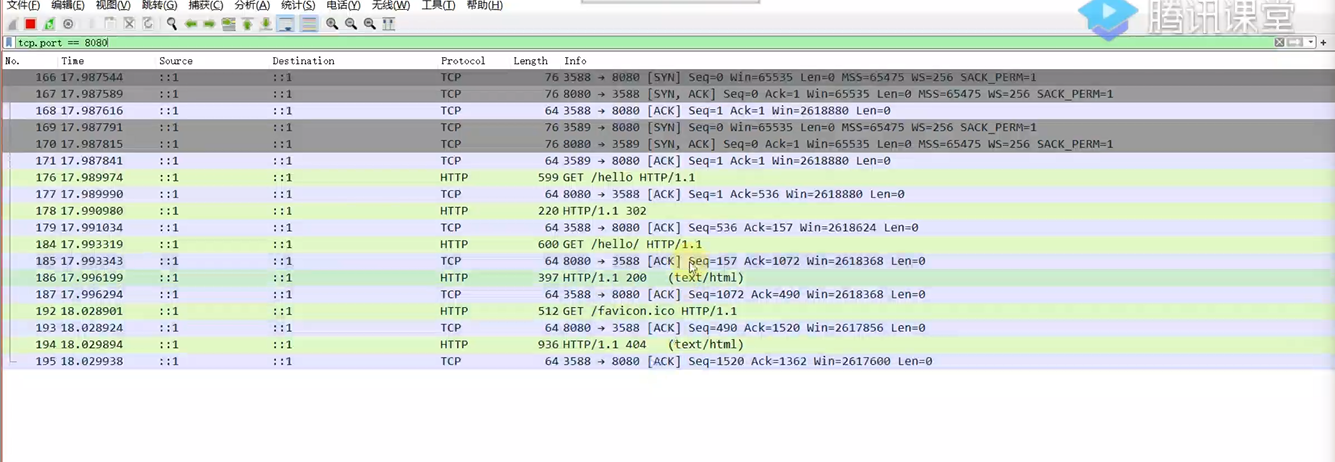This screenshot has width=1335, height=462.
Task: Zoom in on the packet list text
Action: [x=332, y=24]
